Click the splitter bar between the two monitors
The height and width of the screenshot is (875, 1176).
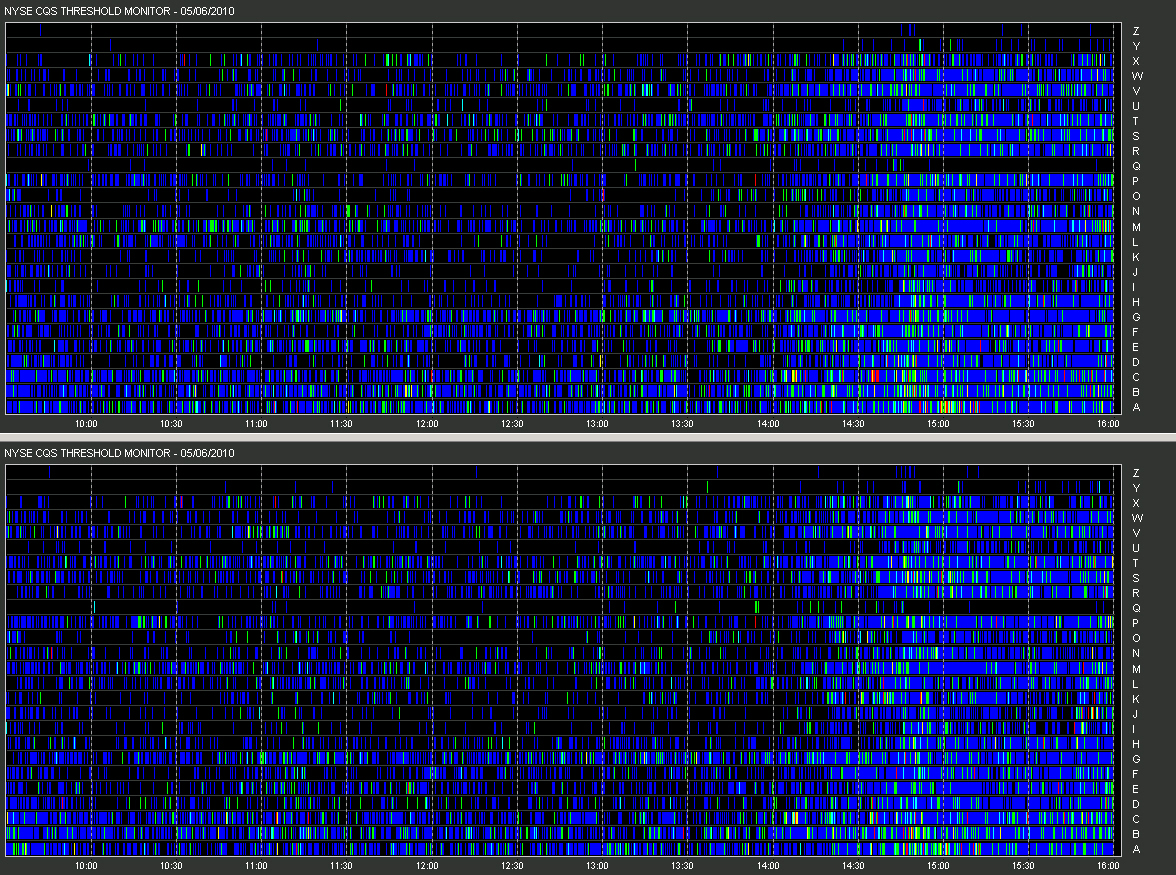588,437
